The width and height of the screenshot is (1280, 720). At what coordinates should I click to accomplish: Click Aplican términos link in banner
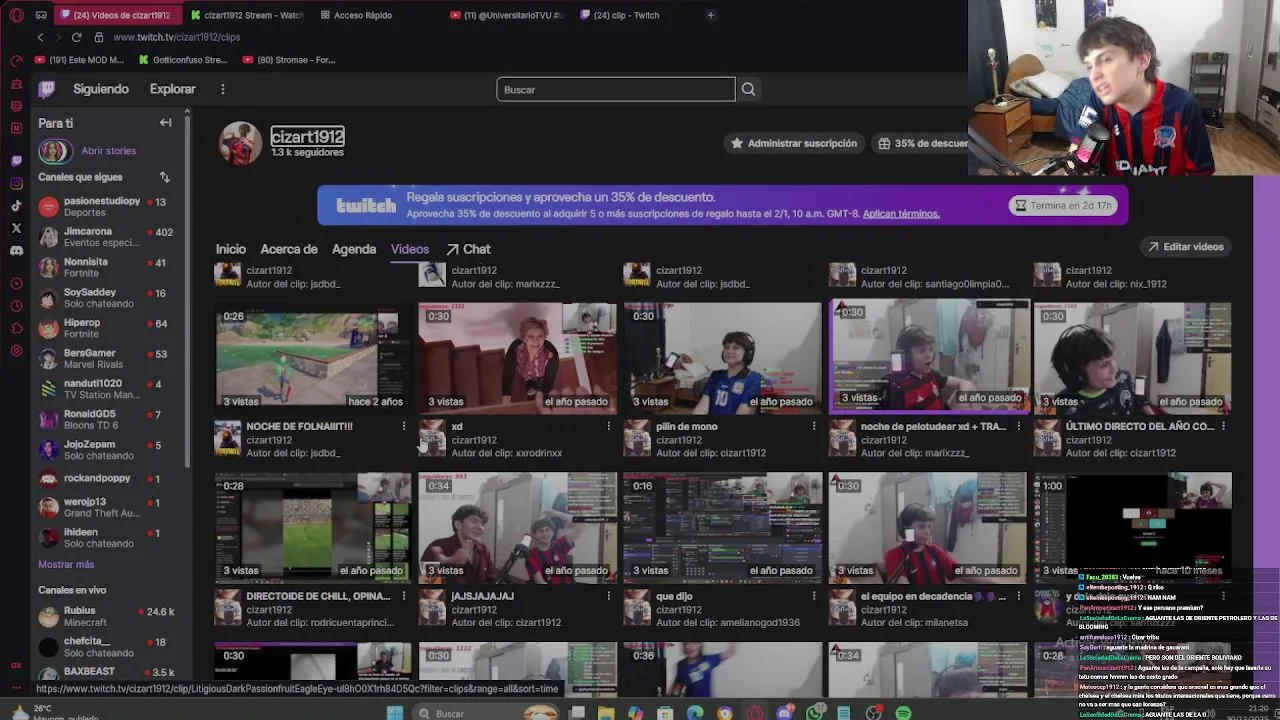[901, 214]
